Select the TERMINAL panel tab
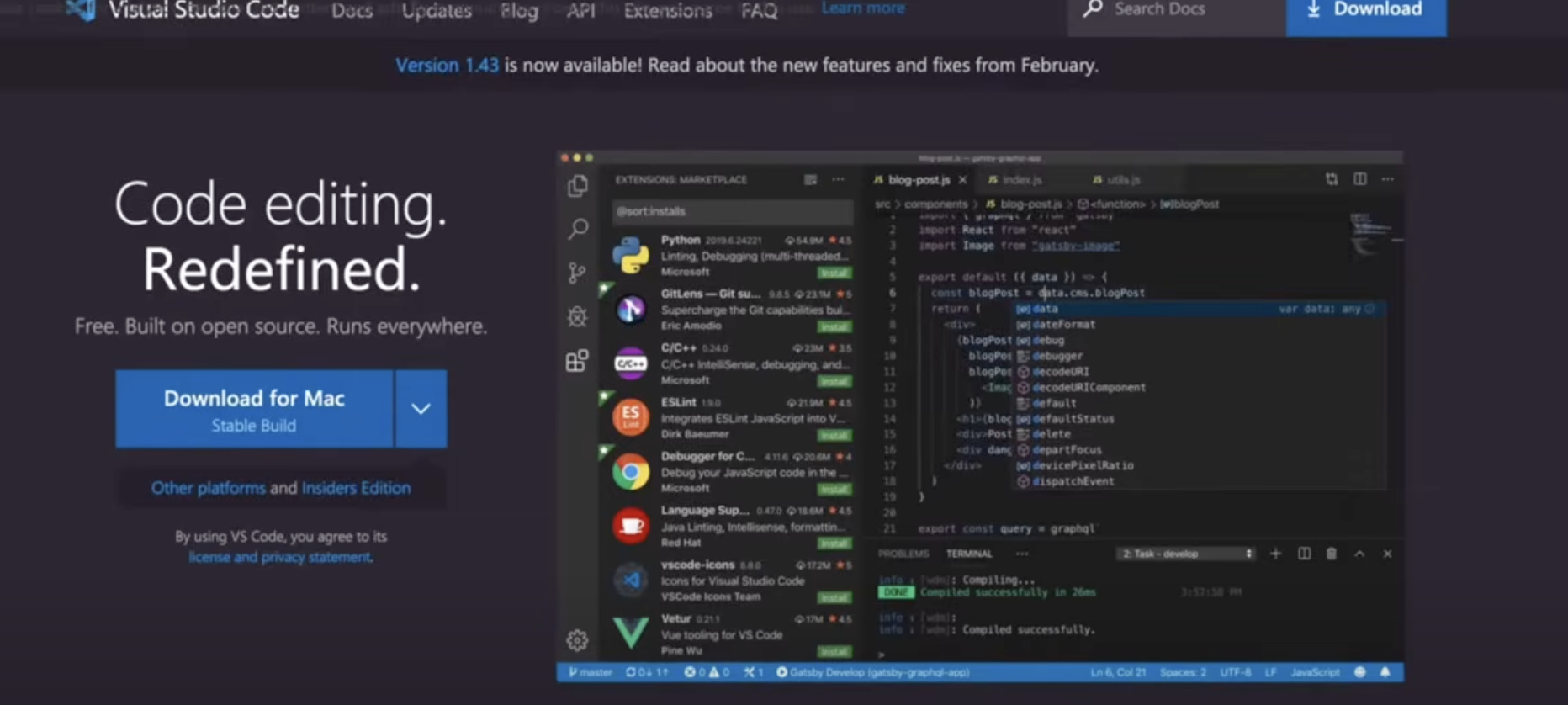This screenshot has width=1568, height=705. 969,554
